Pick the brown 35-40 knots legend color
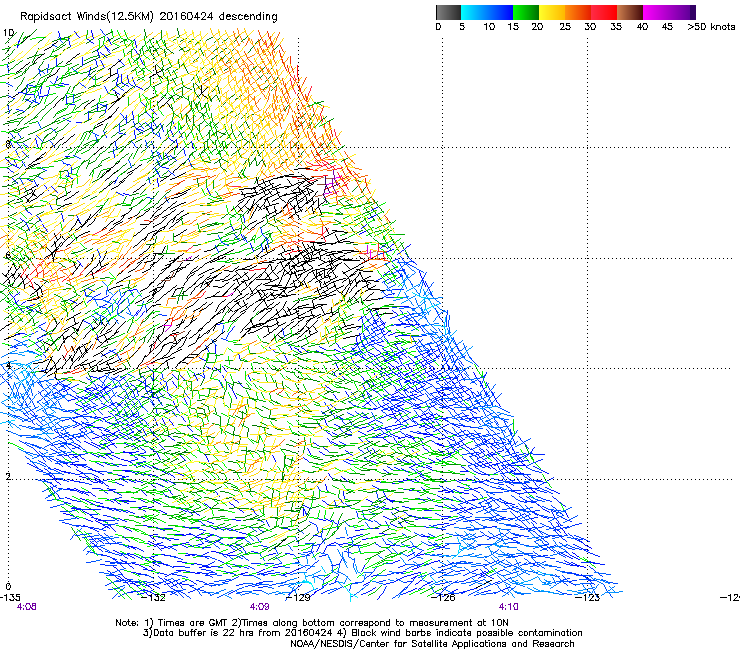 pyautogui.click(x=630, y=12)
